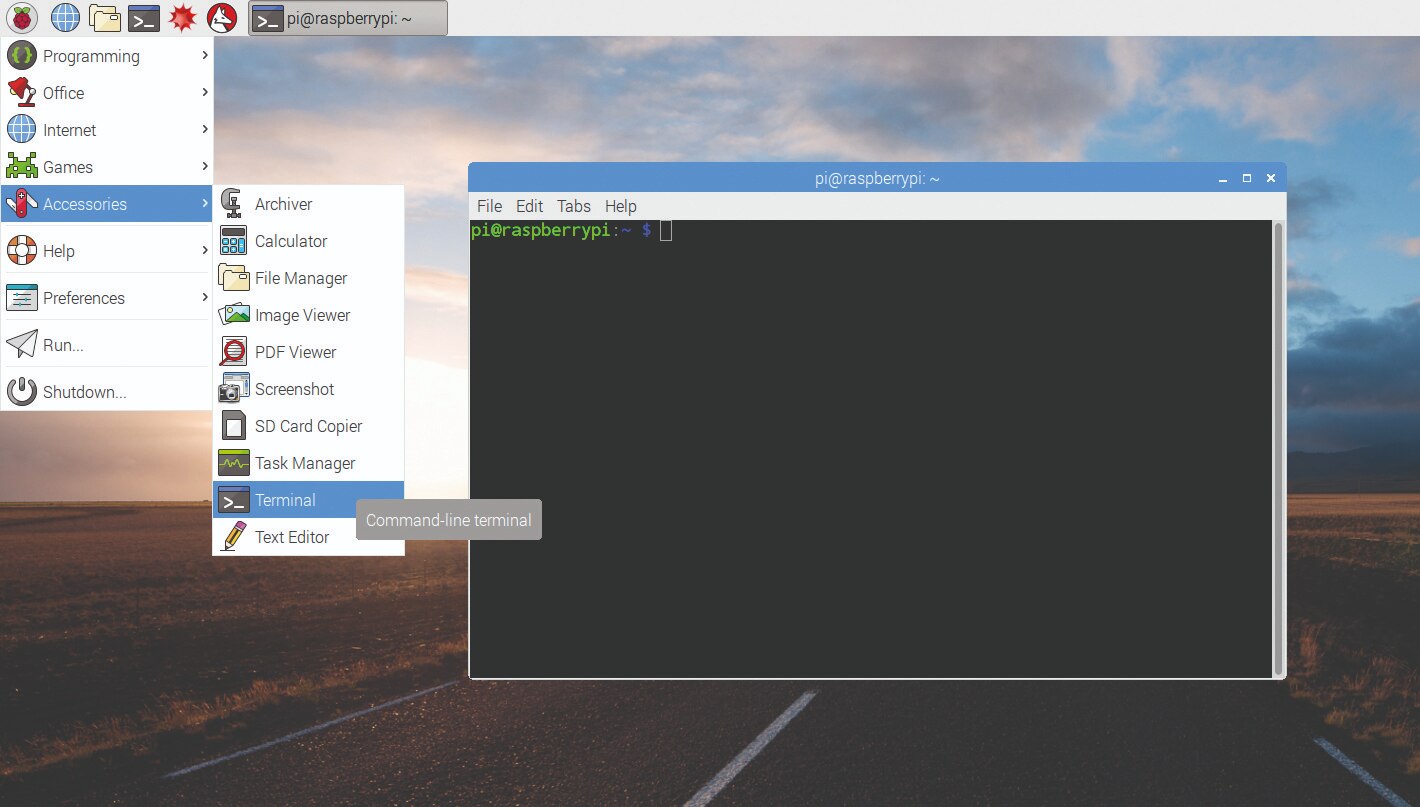This screenshot has width=1420, height=807.
Task: Open Calculator from Accessories submenu
Action: tap(290, 241)
